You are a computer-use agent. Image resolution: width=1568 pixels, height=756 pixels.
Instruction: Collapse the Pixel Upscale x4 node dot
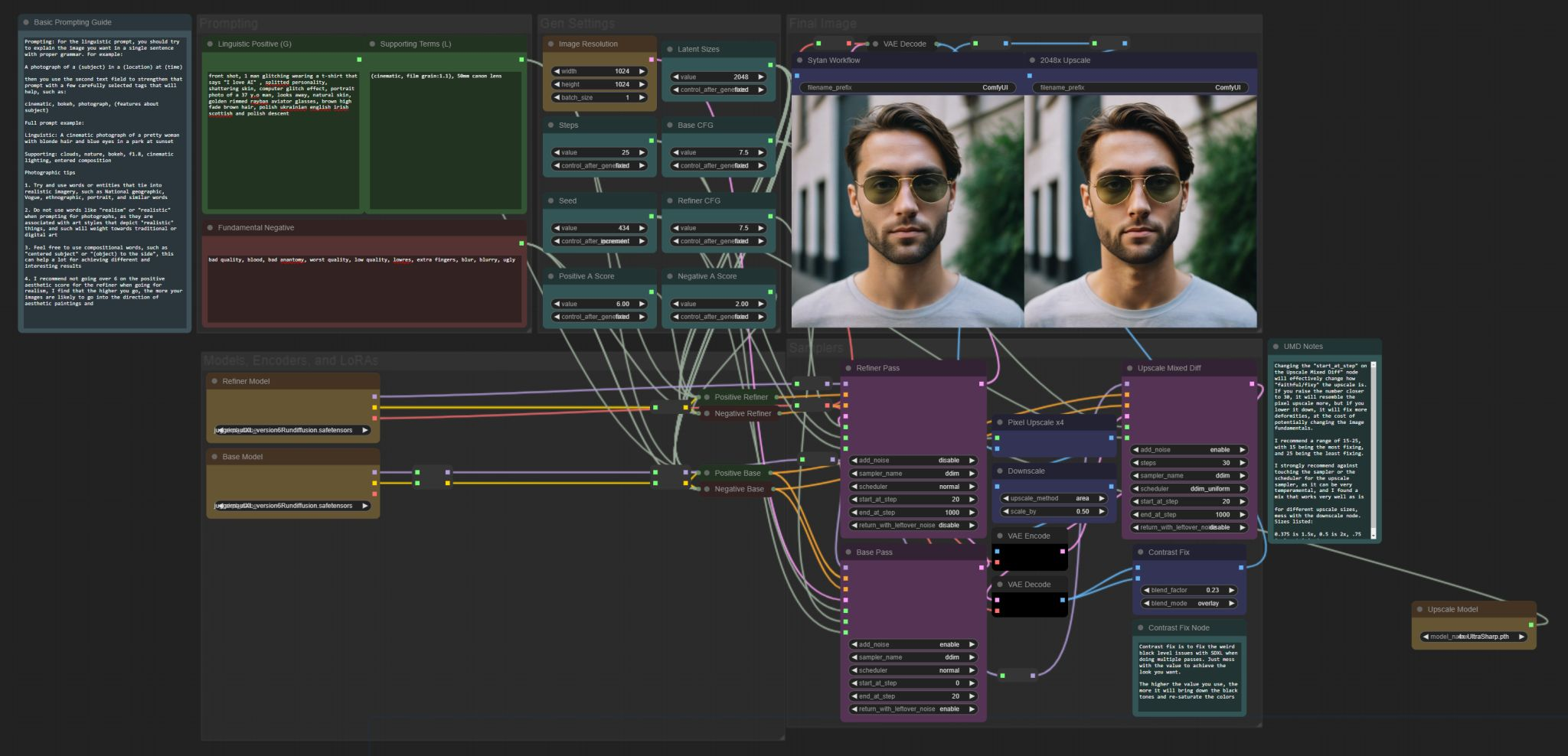[1000, 423]
